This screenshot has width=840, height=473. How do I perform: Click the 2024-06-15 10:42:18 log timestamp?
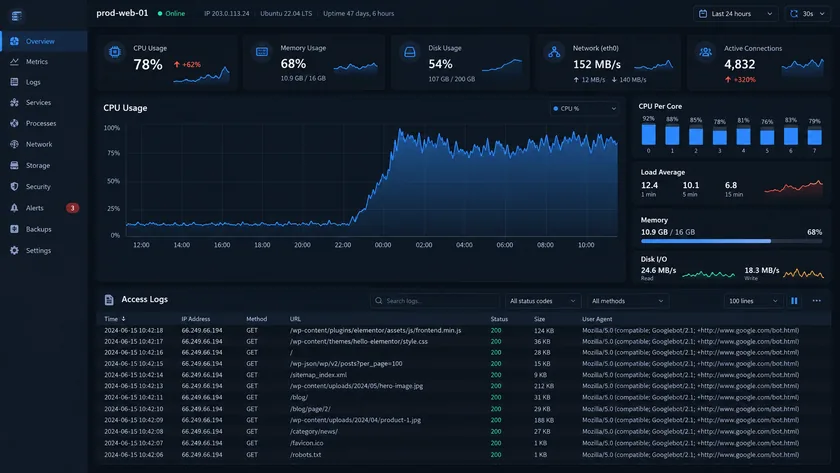coord(133,331)
